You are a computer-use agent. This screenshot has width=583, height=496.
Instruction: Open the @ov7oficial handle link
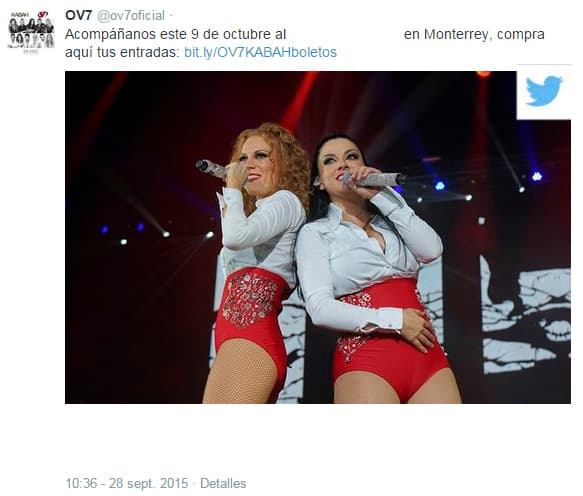tap(131, 16)
